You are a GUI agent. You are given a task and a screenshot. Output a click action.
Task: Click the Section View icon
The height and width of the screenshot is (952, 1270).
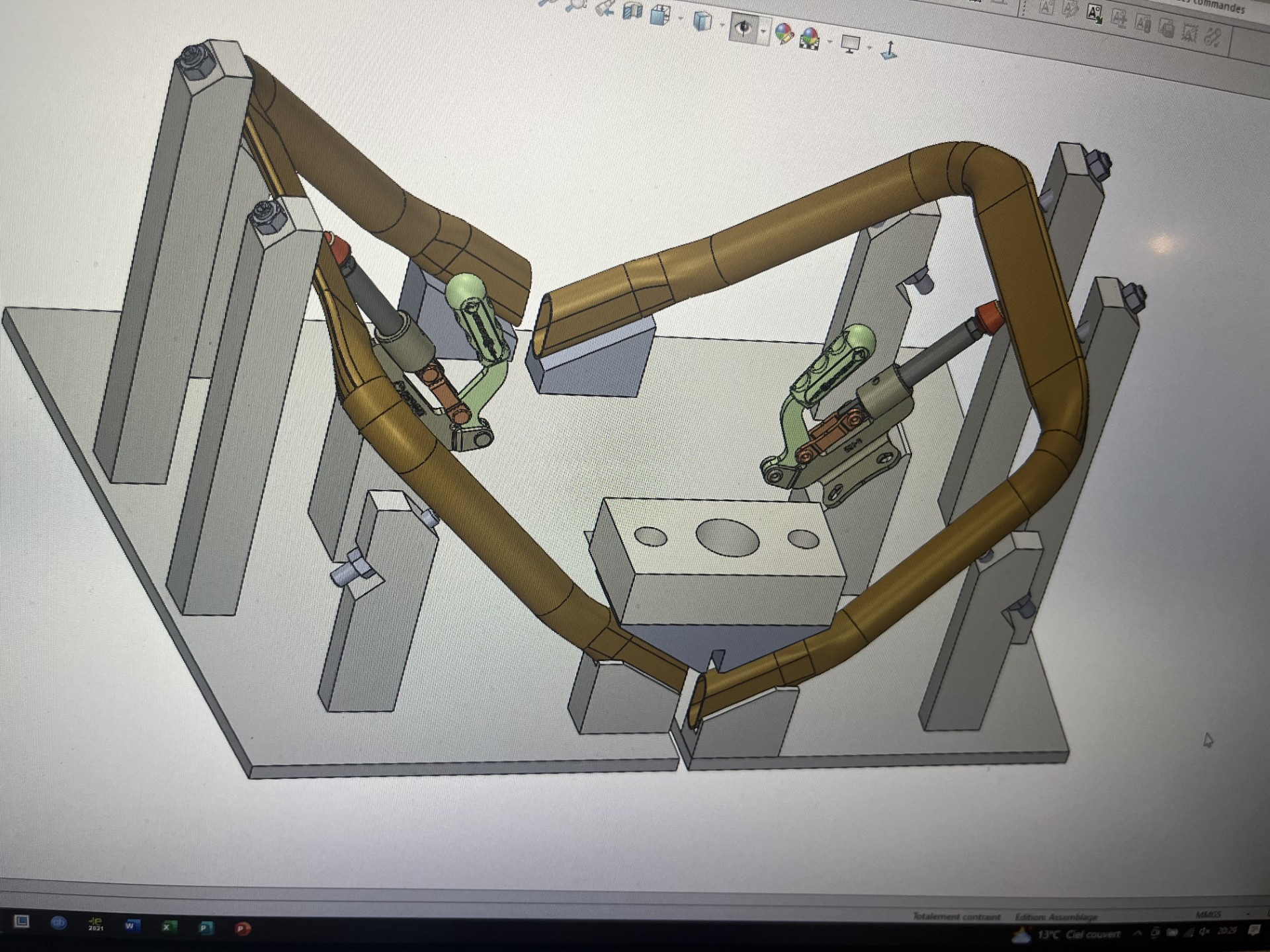(x=633, y=11)
